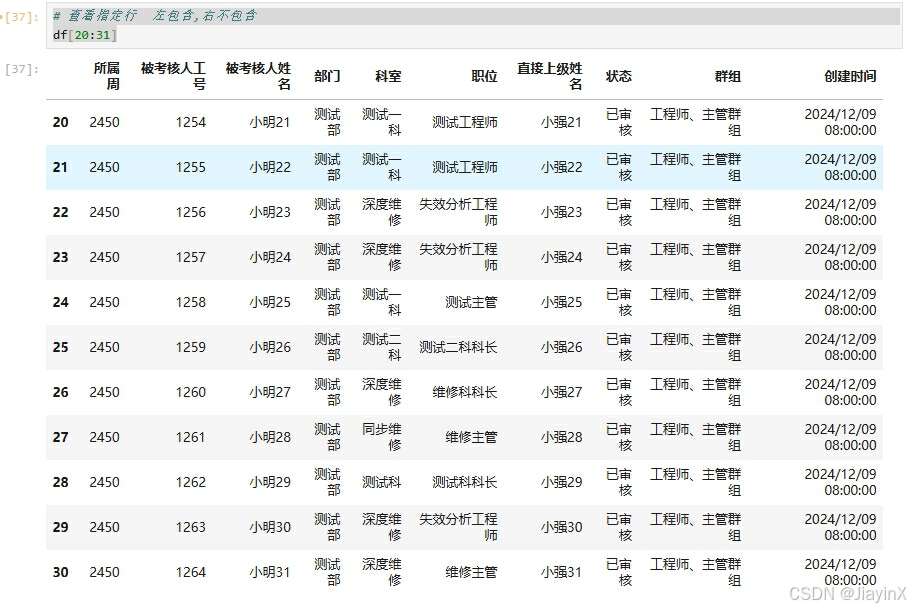Click row index 20 in the output table
This screenshot has width=910, height=609.
coord(59,122)
